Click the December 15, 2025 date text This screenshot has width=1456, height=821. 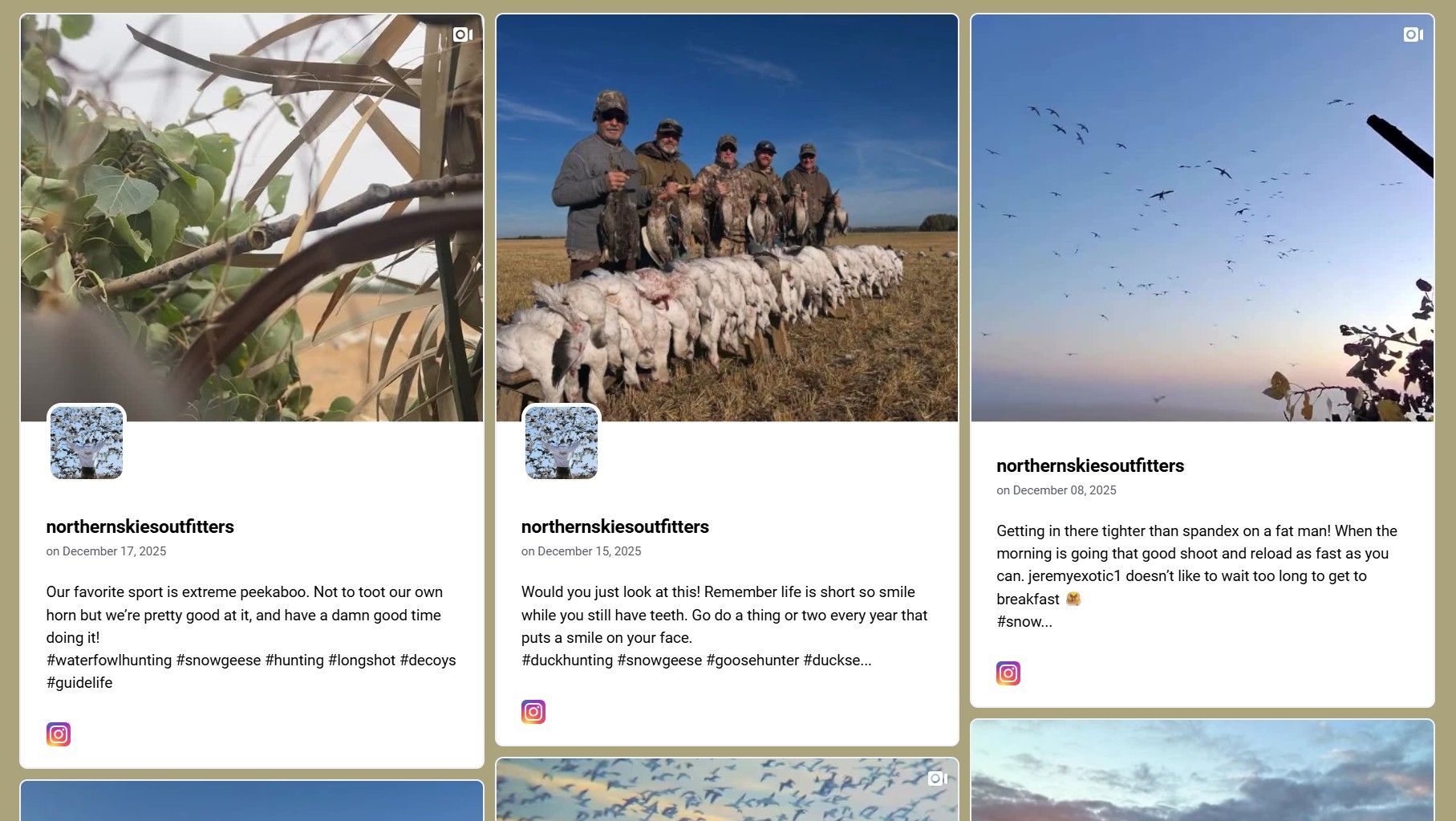[590, 551]
